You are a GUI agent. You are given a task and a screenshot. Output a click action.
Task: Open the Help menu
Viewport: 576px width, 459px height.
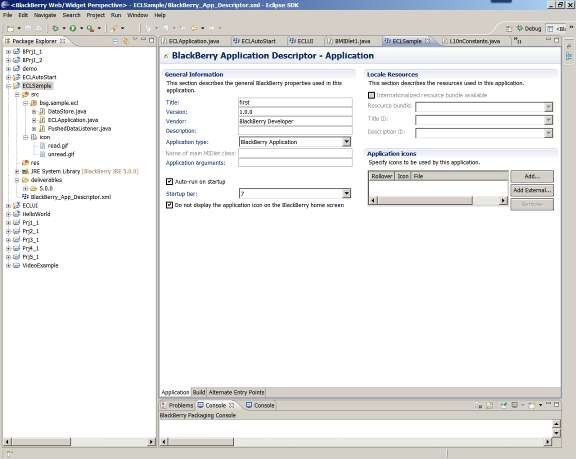tap(160, 15)
